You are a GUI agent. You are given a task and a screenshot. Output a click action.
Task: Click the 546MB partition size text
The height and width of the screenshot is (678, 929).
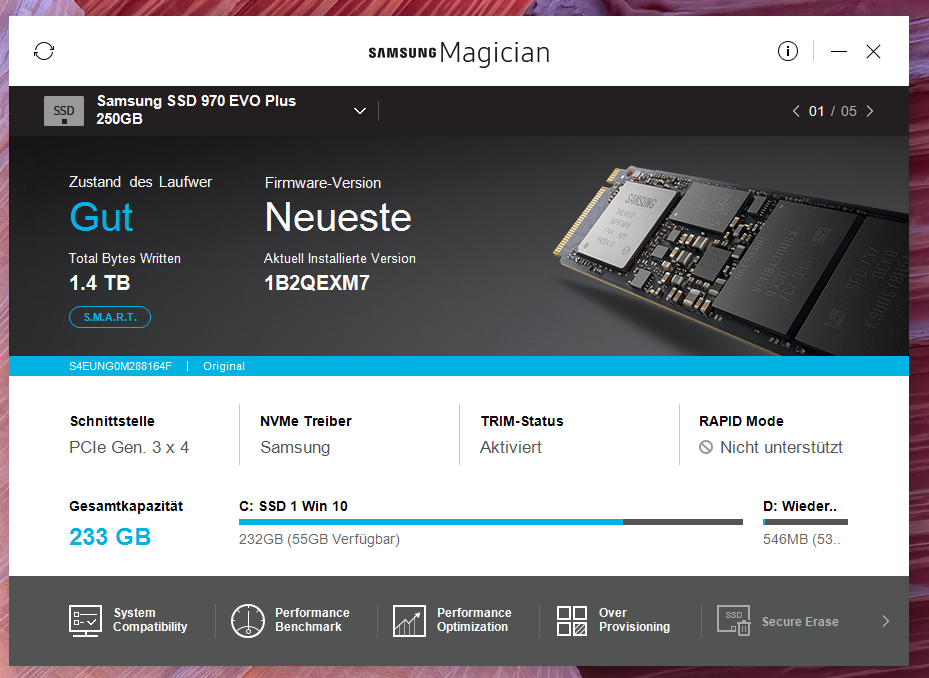(801, 539)
